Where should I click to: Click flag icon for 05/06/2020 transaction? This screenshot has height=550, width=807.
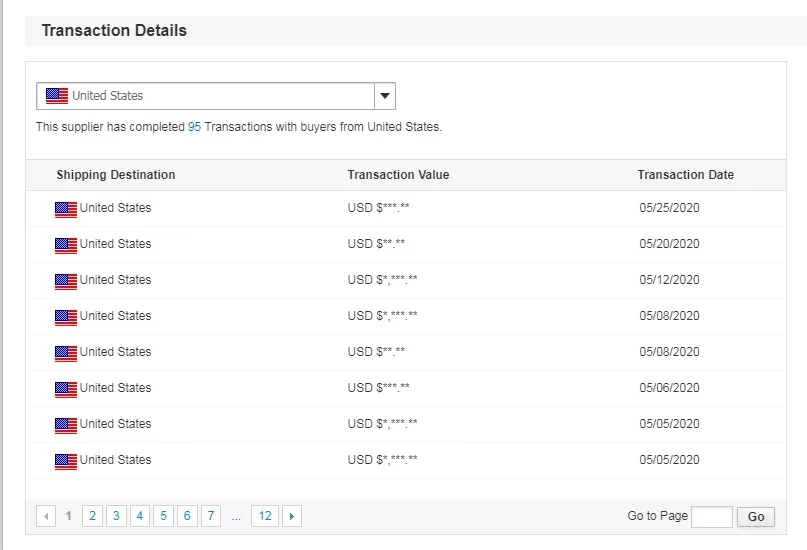pyautogui.click(x=66, y=389)
